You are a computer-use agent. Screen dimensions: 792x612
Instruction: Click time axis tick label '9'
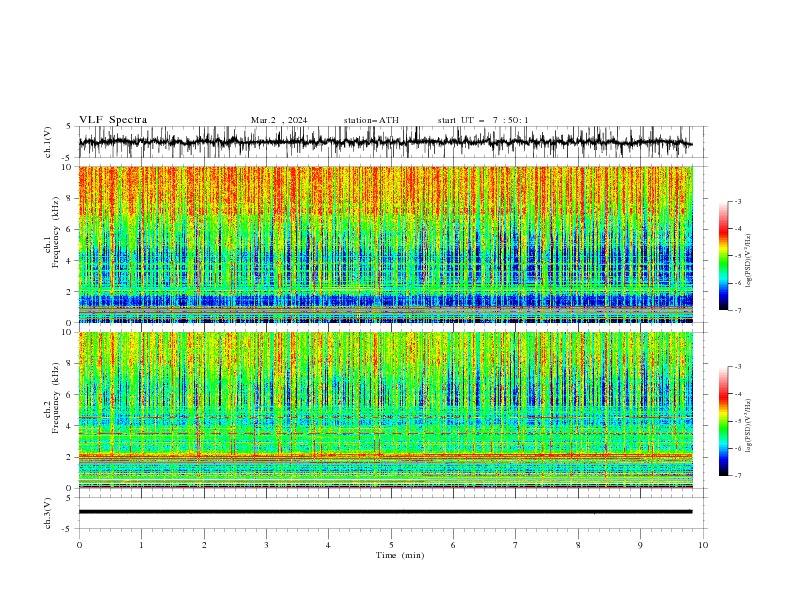pyautogui.click(x=640, y=545)
